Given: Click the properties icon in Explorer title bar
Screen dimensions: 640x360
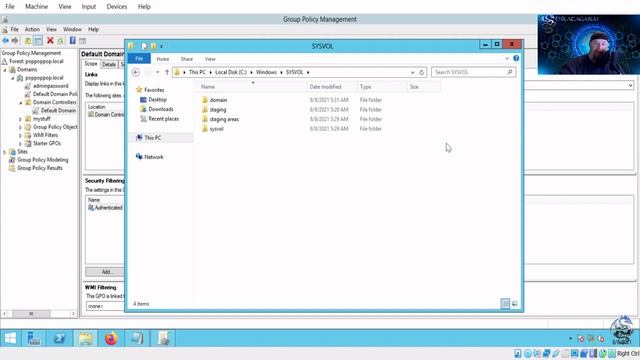Looking at the screenshot, I should (x=144, y=46).
